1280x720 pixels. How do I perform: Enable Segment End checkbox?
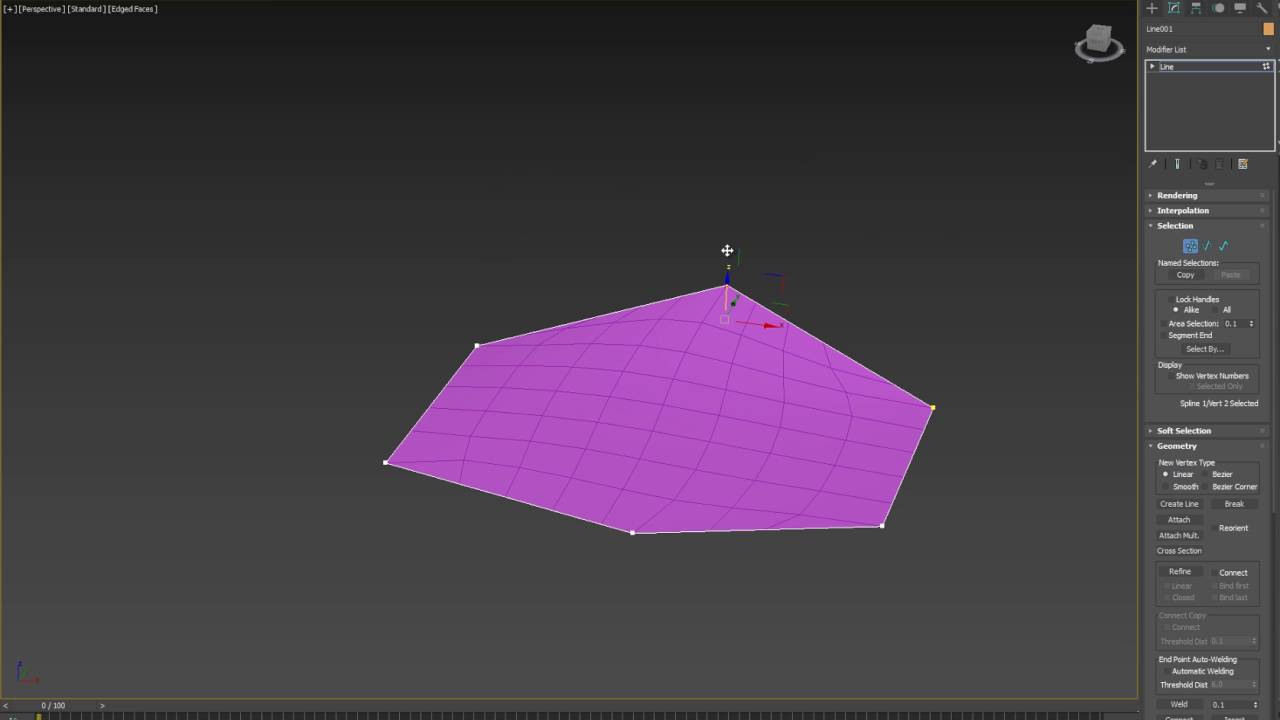coord(1164,336)
